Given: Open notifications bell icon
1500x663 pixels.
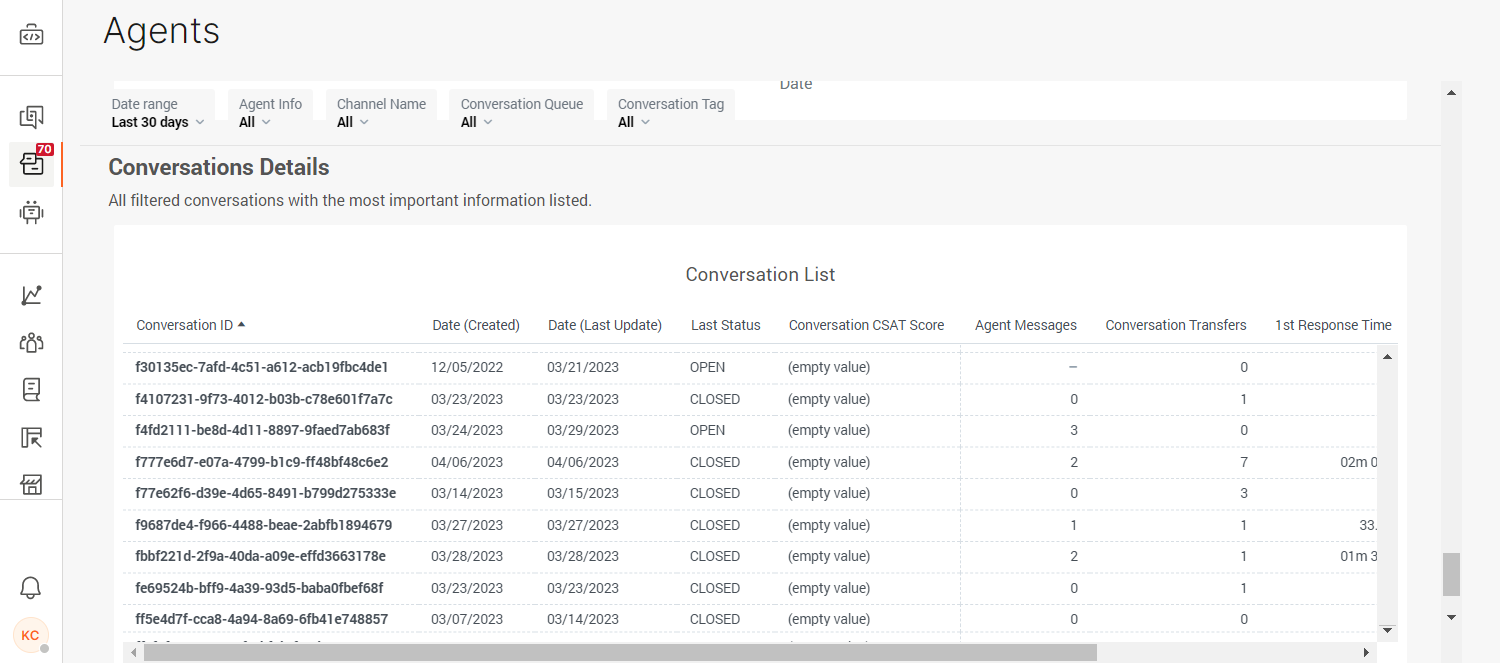Looking at the screenshot, I should 31,587.
